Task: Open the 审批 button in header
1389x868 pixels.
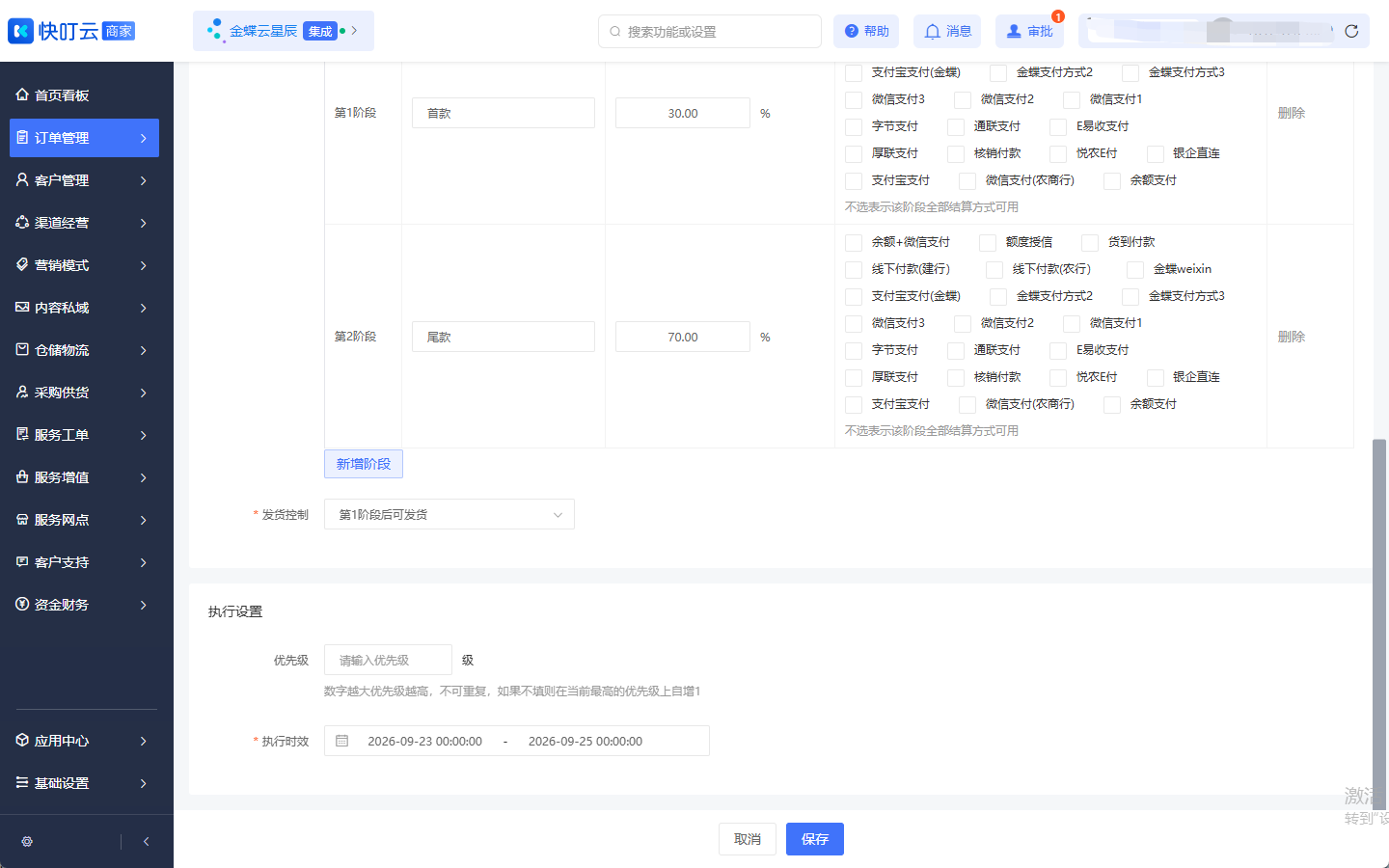Action: coord(1029,31)
